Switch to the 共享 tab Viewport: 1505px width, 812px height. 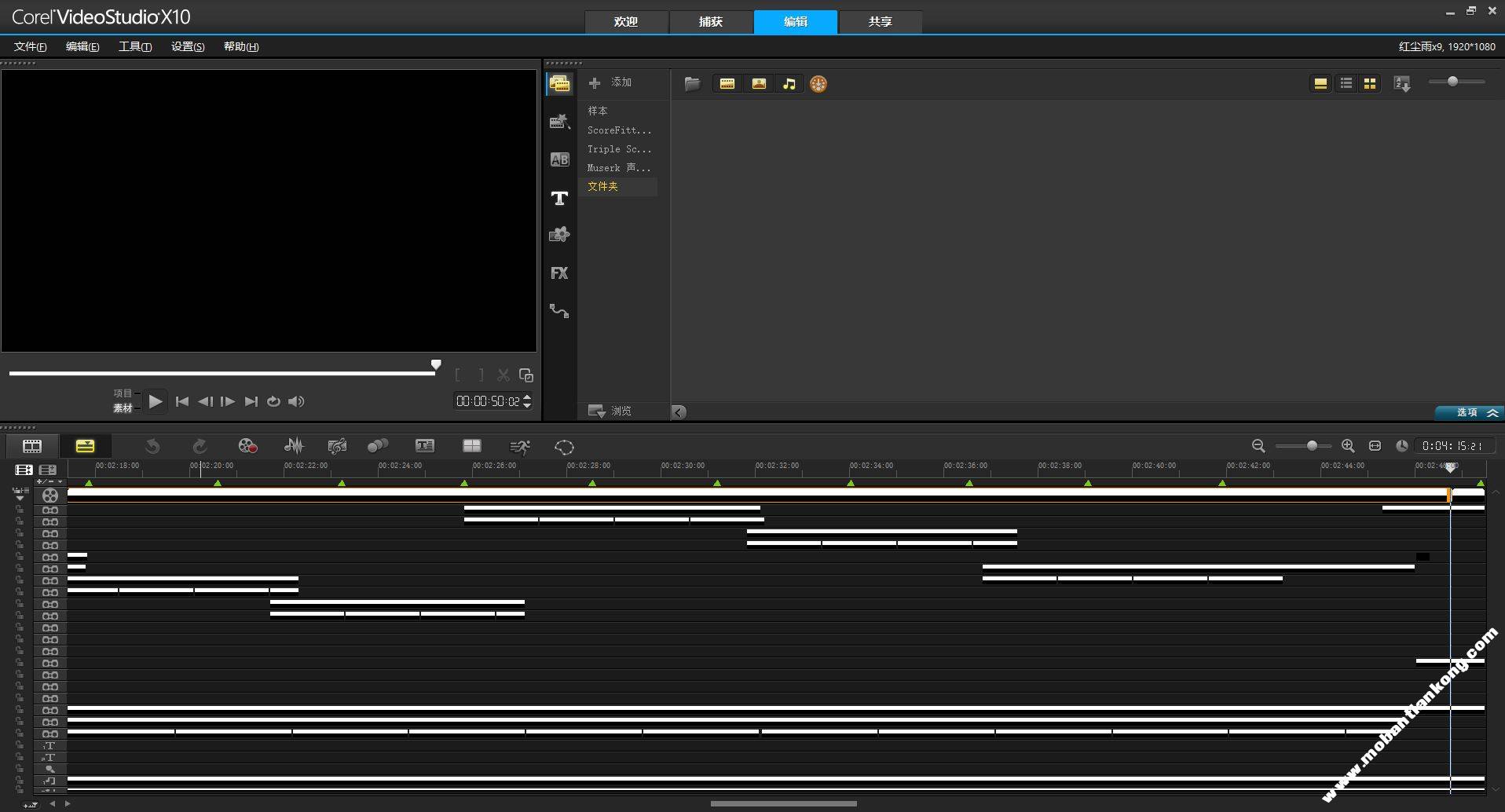click(x=880, y=22)
